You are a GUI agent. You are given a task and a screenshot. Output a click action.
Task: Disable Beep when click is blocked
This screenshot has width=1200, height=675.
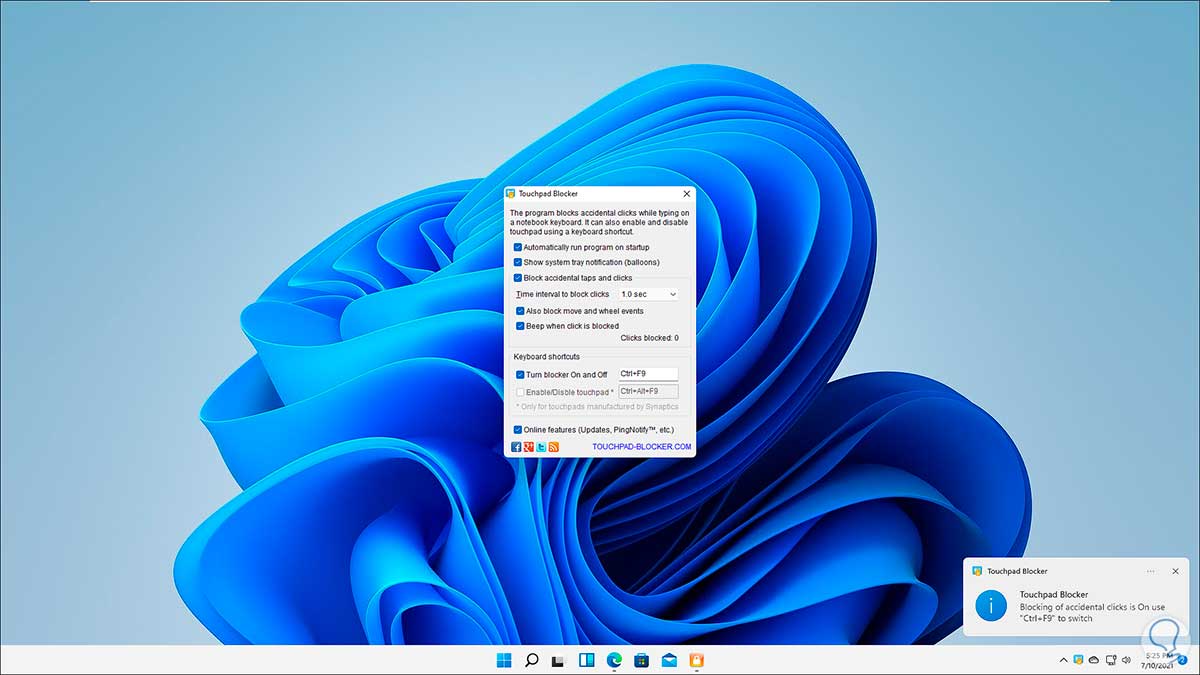(520, 326)
